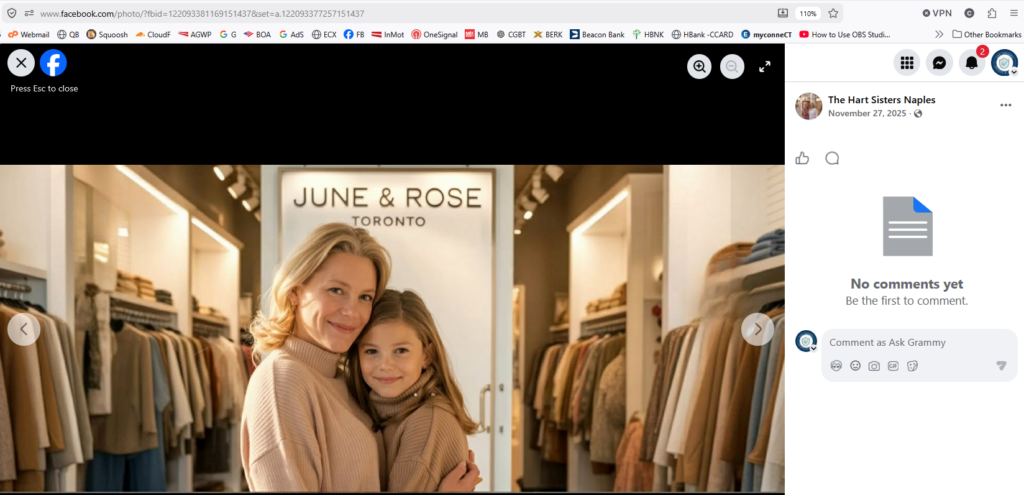
Task: Open the Beacon Bank bookmark
Action: coord(597,35)
